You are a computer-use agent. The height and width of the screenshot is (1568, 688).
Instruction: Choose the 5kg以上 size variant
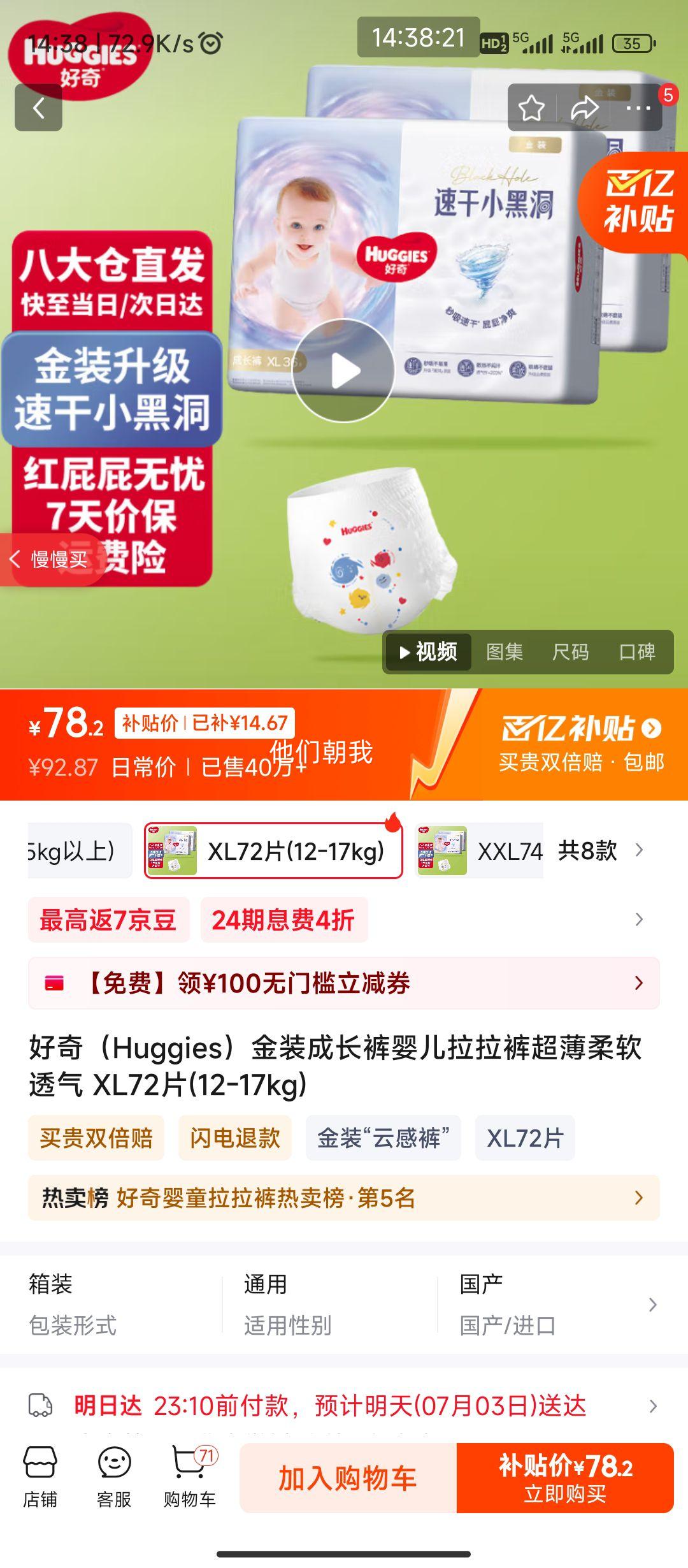[x=80, y=850]
